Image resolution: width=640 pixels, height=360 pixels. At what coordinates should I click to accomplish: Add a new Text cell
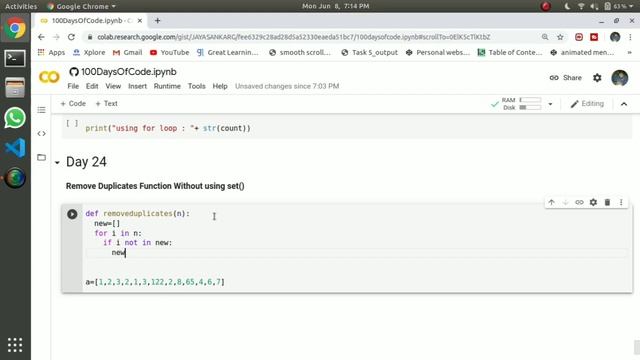[x=106, y=104]
